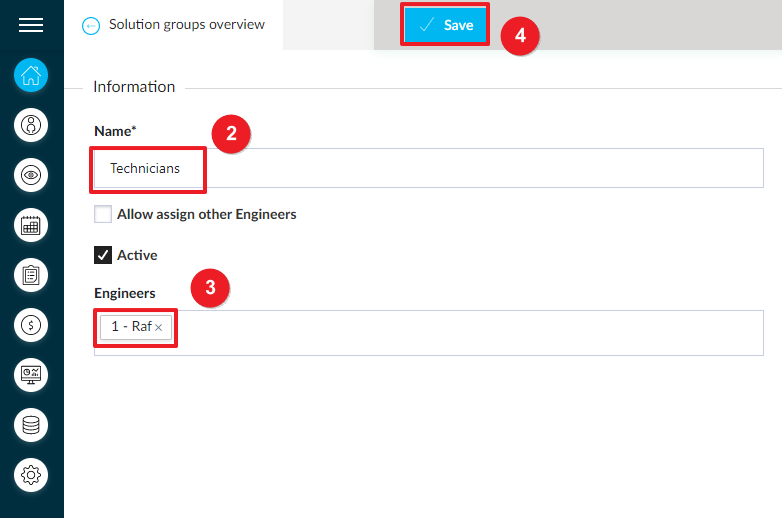Image resolution: width=782 pixels, height=518 pixels.
Task: Uncheck the Active checkbox
Action: click(x=103, y=255)
